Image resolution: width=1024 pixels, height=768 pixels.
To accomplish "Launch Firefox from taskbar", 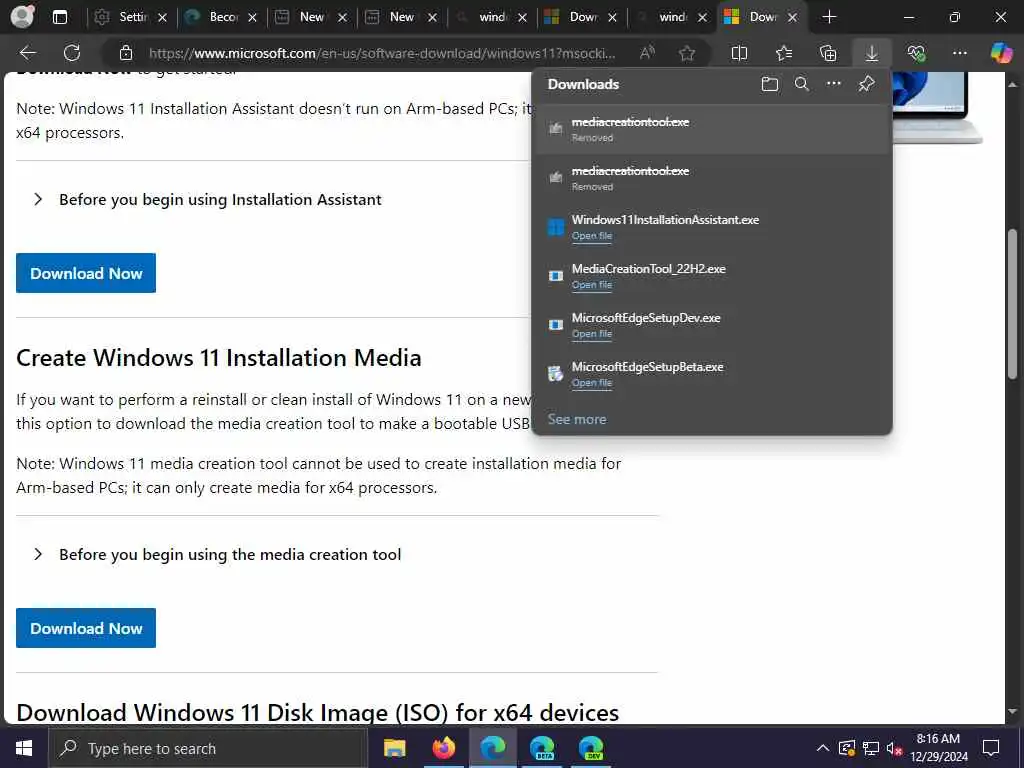I will point(443,748).
